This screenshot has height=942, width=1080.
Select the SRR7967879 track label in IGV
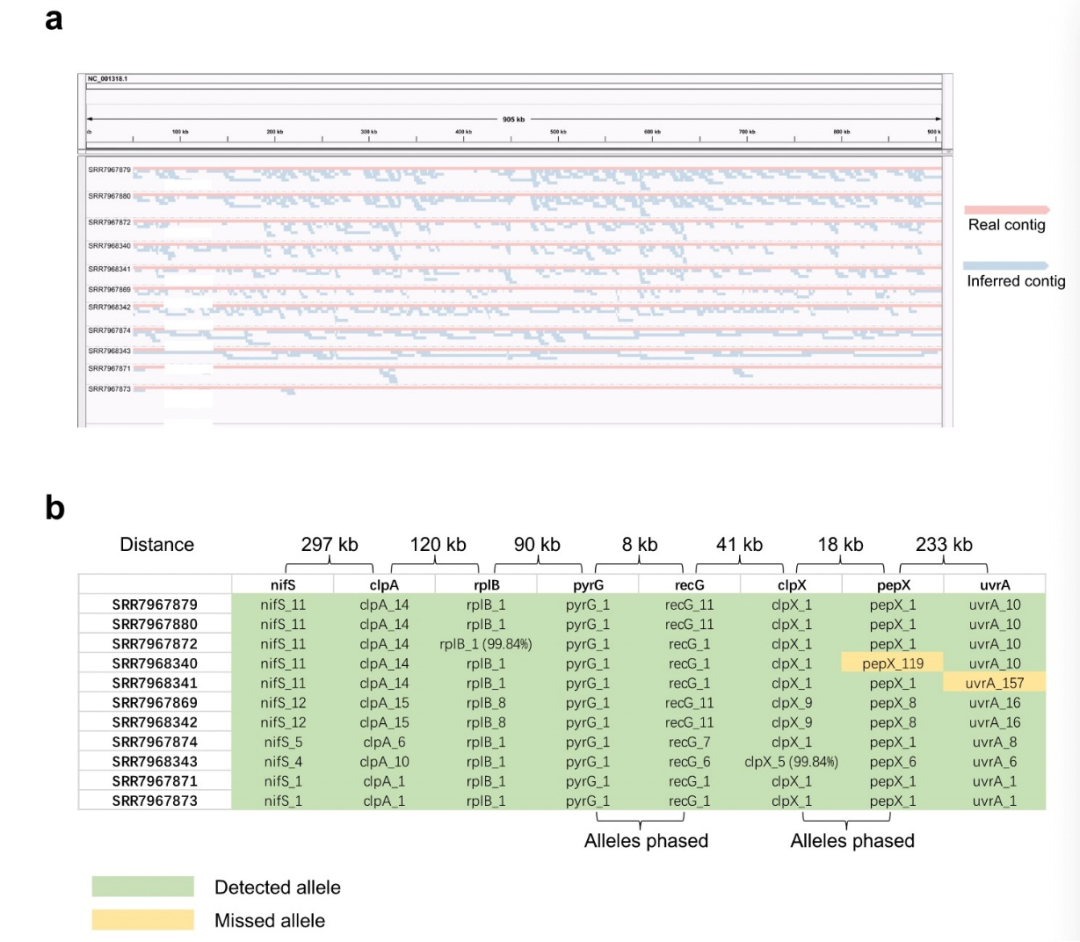(x=109, y=169)
